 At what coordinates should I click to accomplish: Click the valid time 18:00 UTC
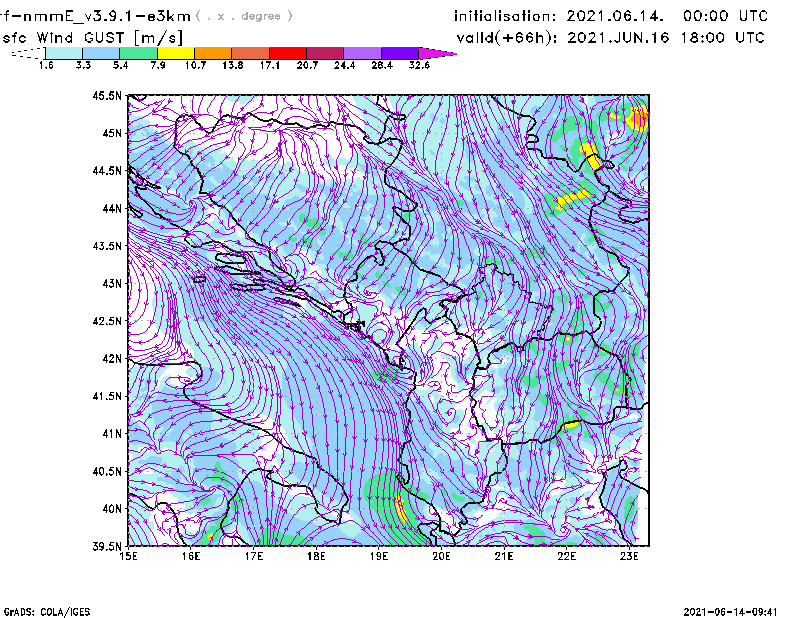click(x=722, y=38)
